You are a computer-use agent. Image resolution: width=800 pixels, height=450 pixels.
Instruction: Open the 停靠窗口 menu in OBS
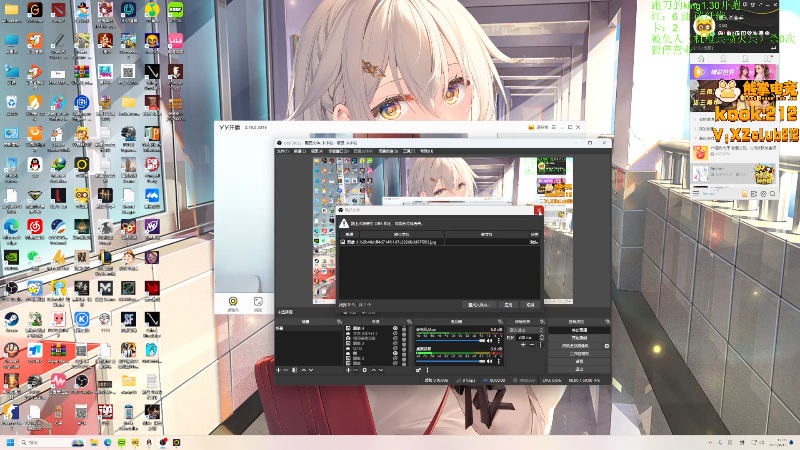tap(339, 151)
